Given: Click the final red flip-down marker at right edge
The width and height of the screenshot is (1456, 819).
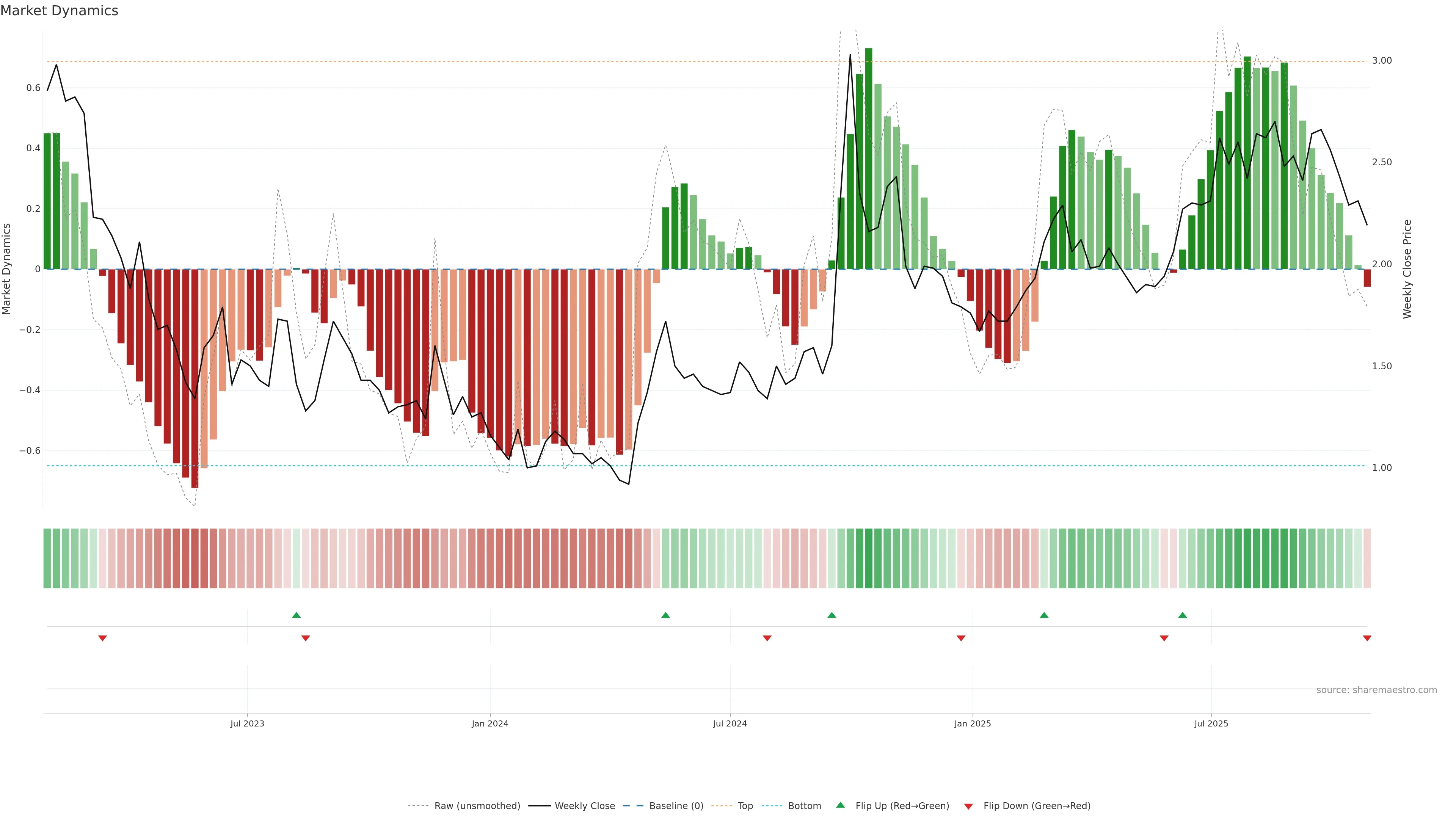Looking at the screenshot, I should click(x=1367, y=638).
